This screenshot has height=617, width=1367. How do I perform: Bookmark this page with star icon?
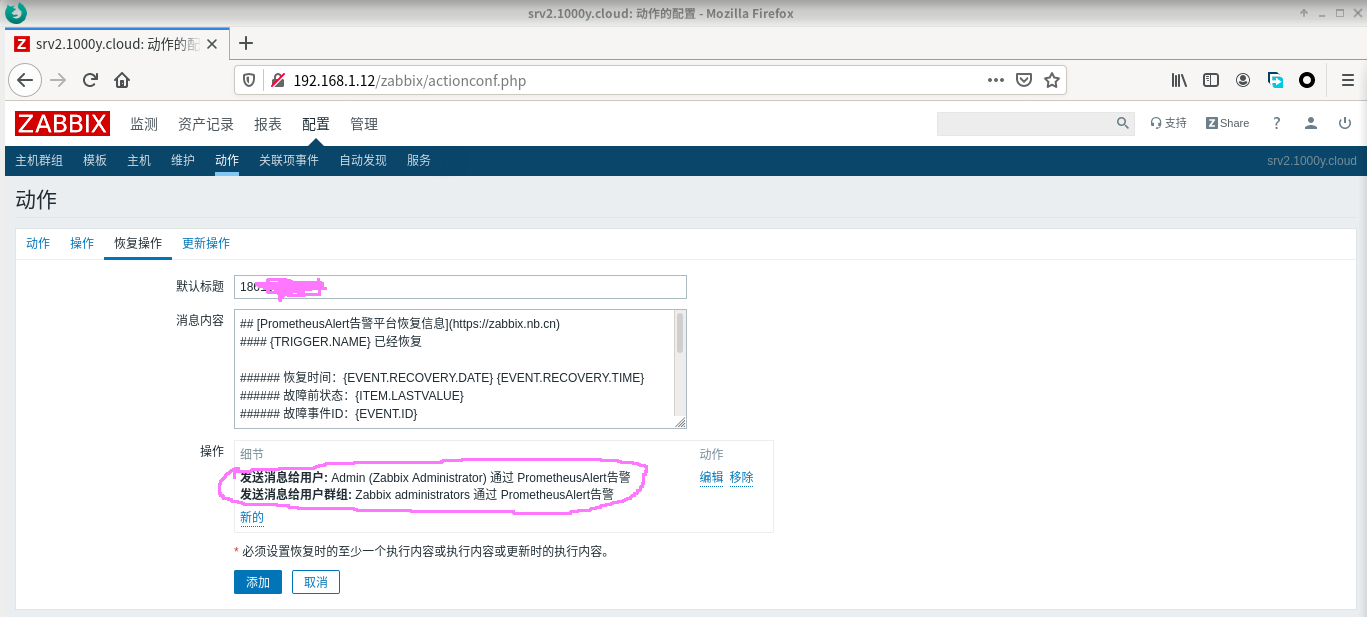pyautogui.click(x=1051, y=80)
